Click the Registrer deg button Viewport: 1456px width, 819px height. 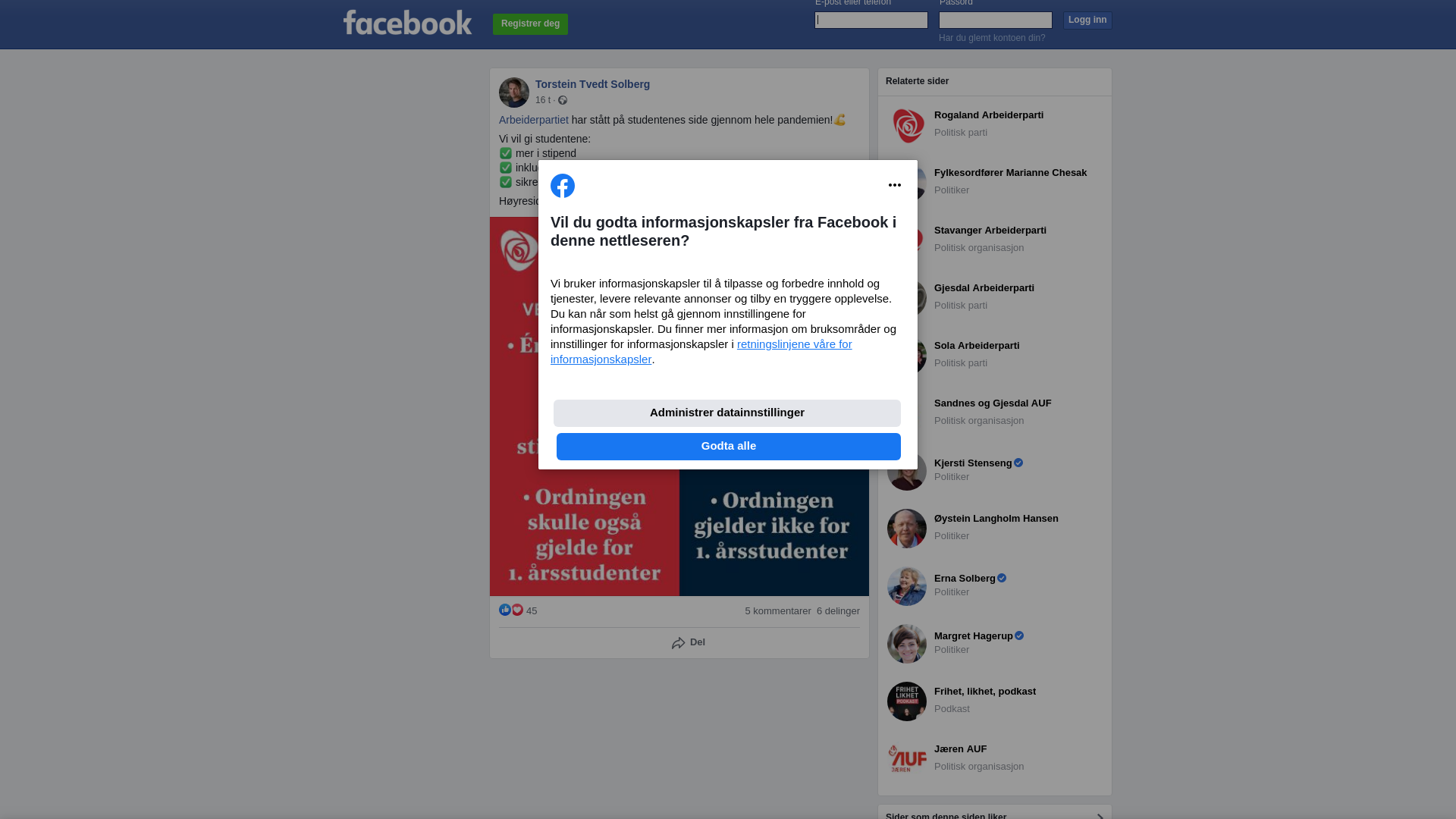(530, 24)
